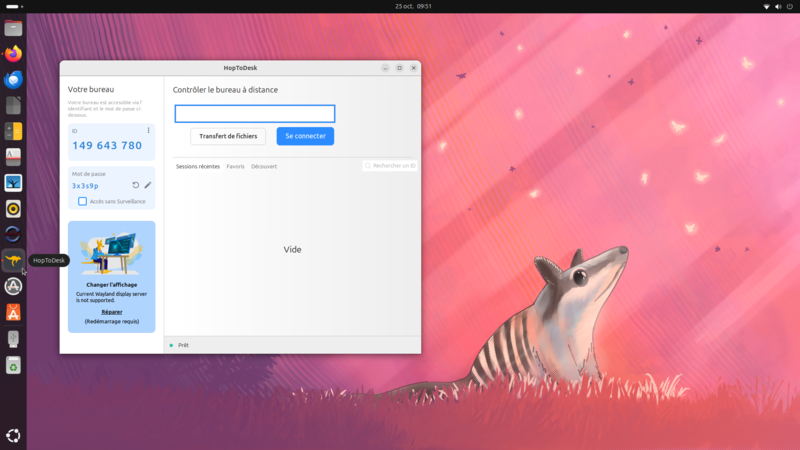Open the Trash from the dock
800x450 pixels.
pos(13,365)
